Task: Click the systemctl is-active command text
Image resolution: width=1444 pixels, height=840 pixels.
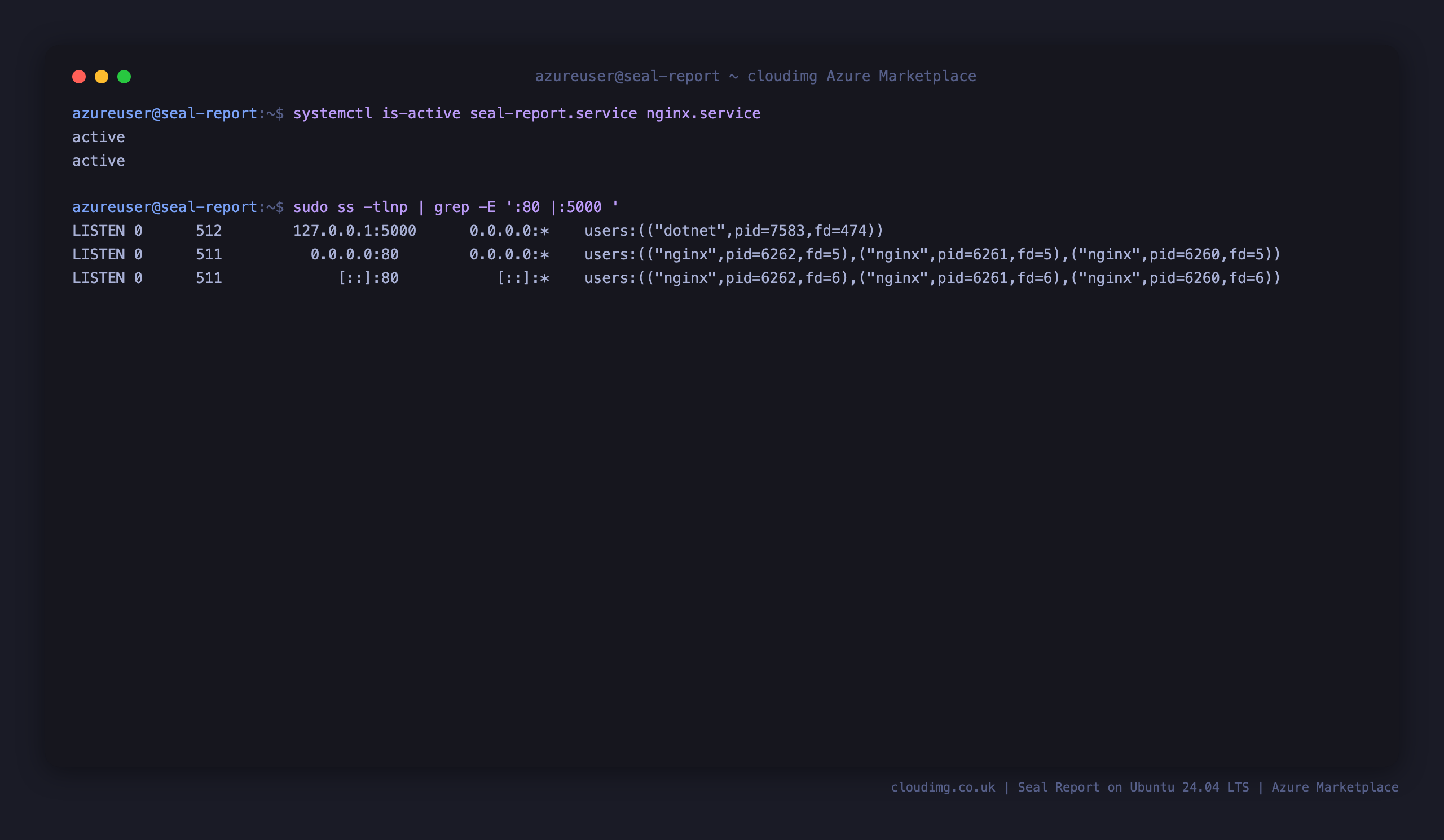Action: 527,113
